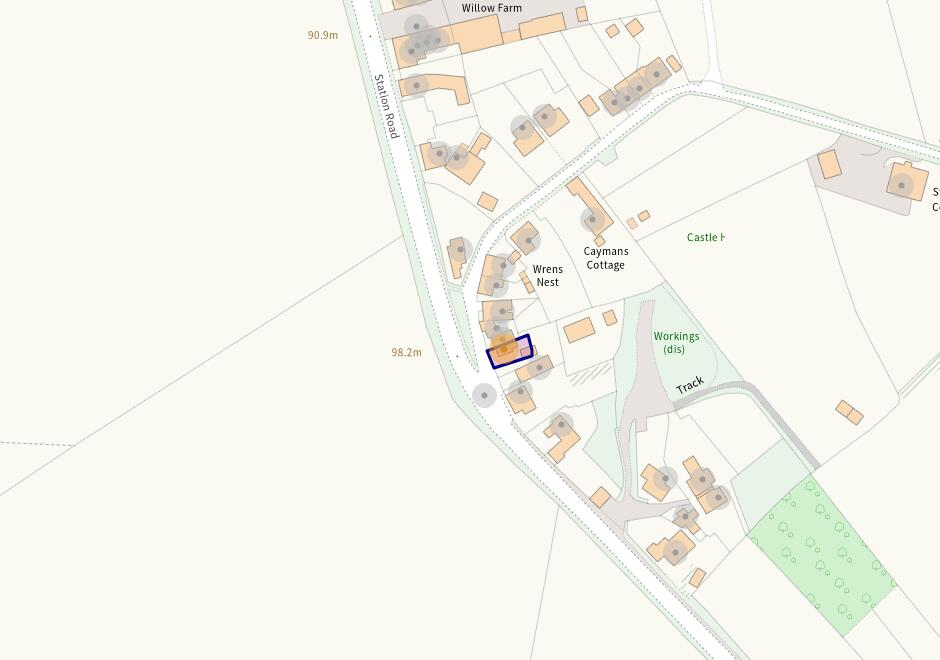
Task: Select the grey marker sitting on Station Road
Action: pos(484,396)
